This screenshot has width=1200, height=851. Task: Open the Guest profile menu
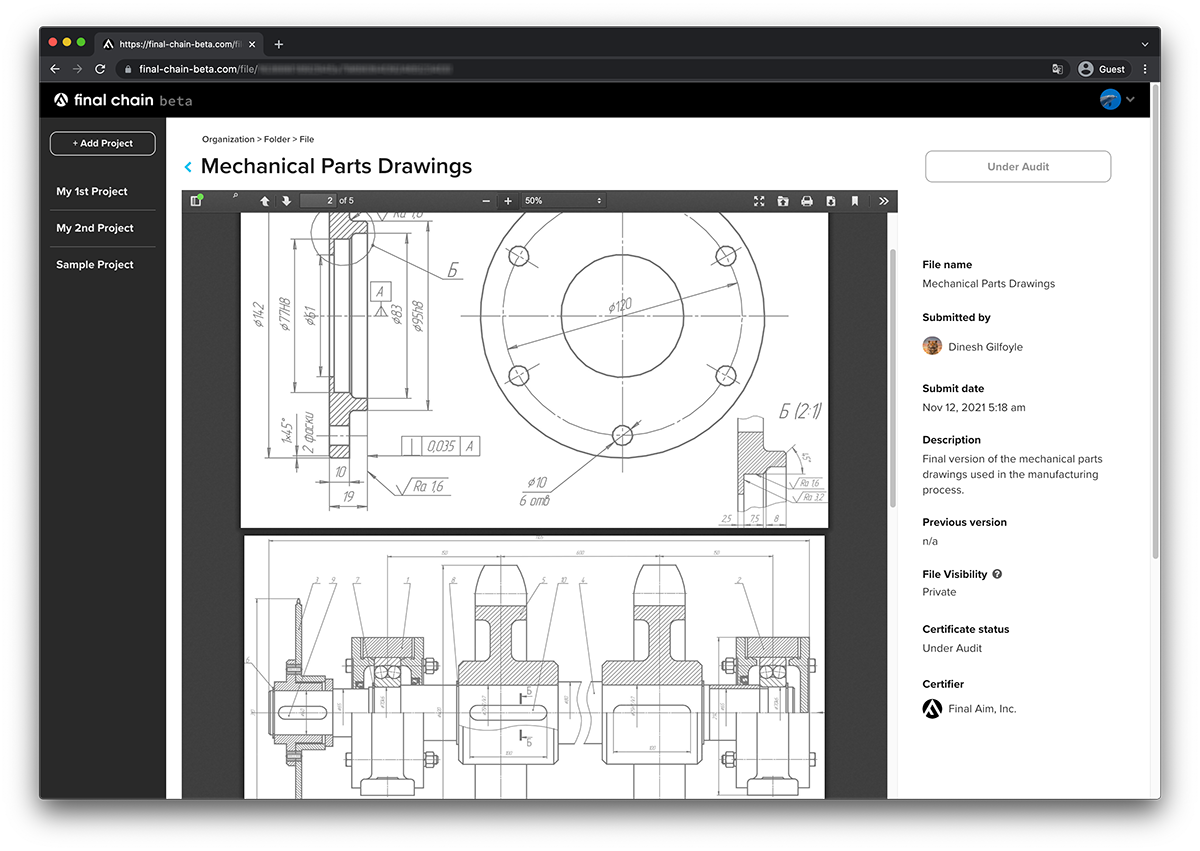1102,69
